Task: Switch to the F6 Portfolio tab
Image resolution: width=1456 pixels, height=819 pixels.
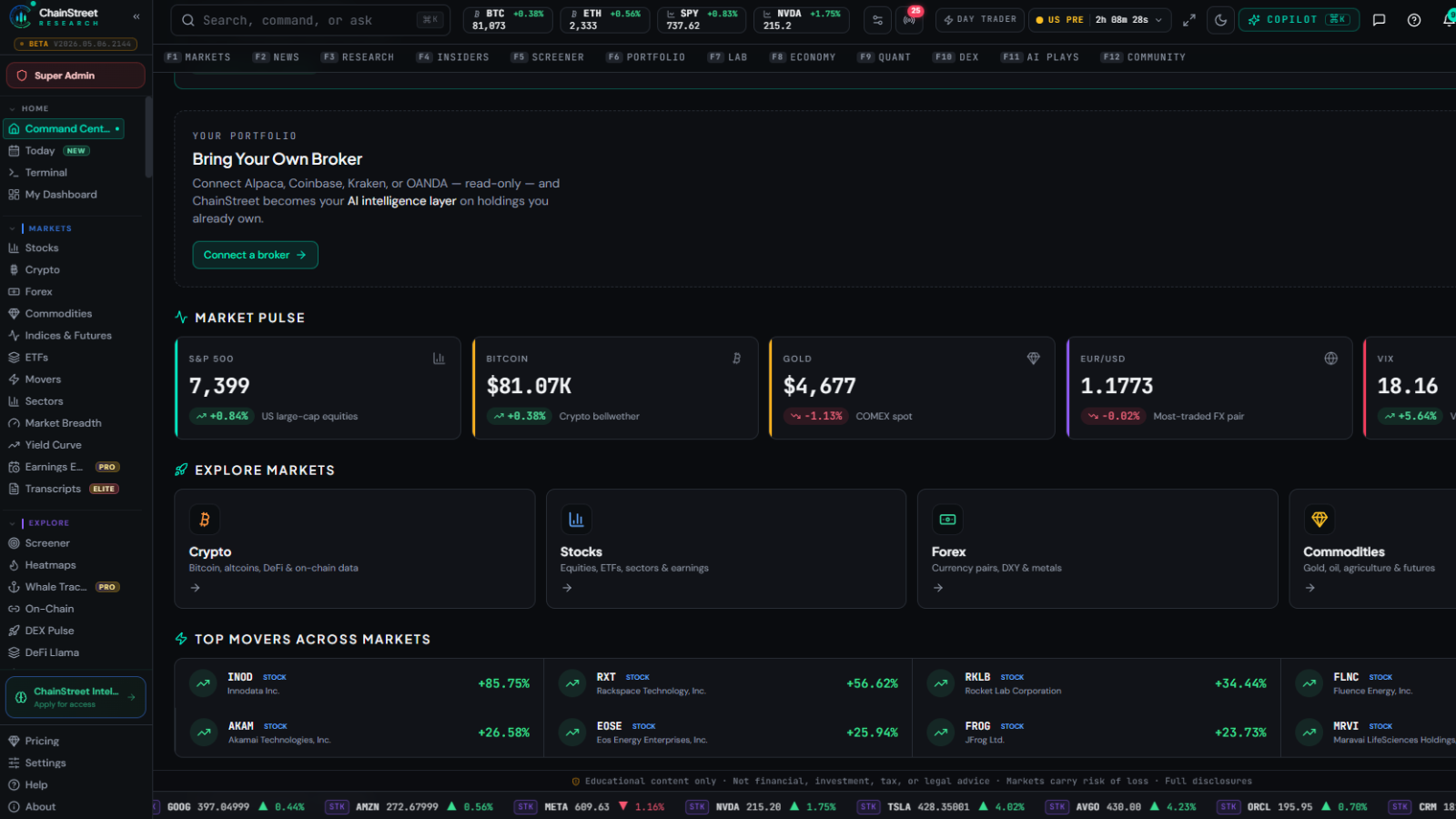Action: pyautogui.click(x=645, y=57)
